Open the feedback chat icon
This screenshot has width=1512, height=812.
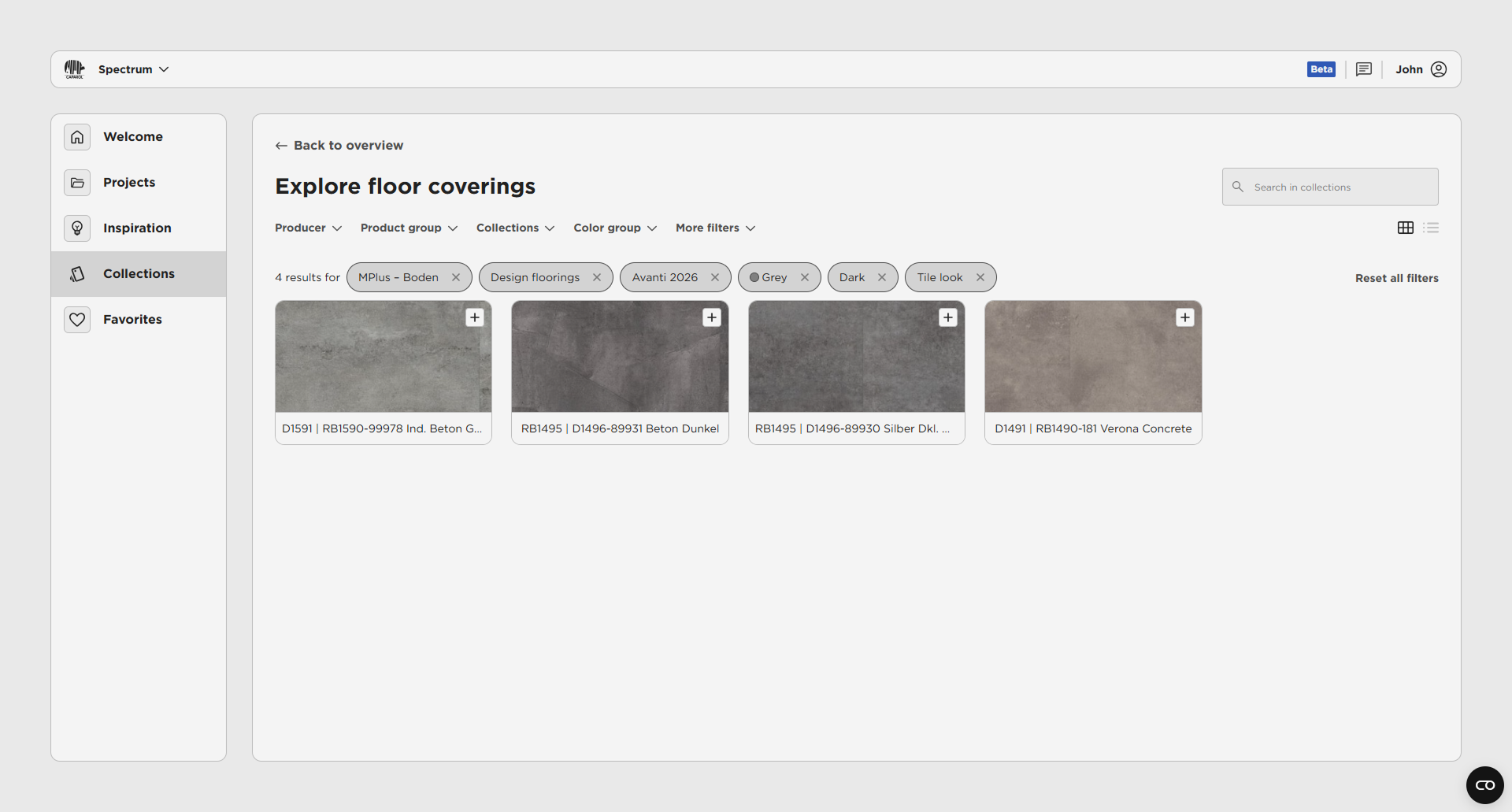click(1364, 69)
